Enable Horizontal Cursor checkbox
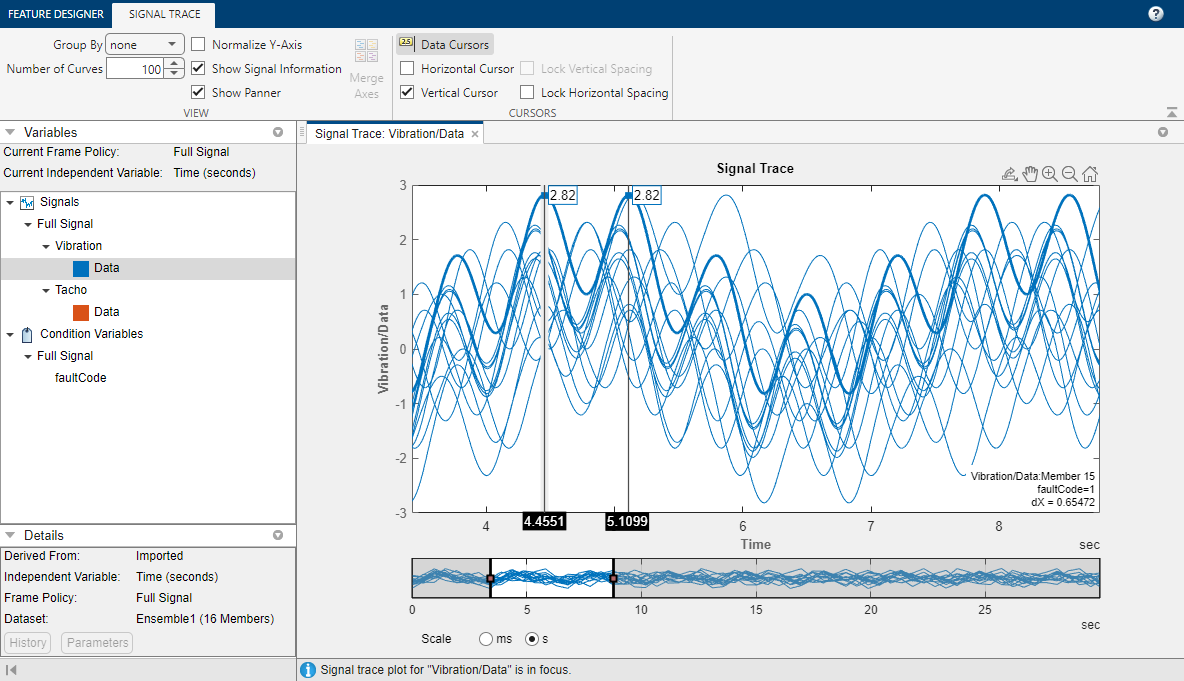1184x681 pixels. [x=407, y=69]
